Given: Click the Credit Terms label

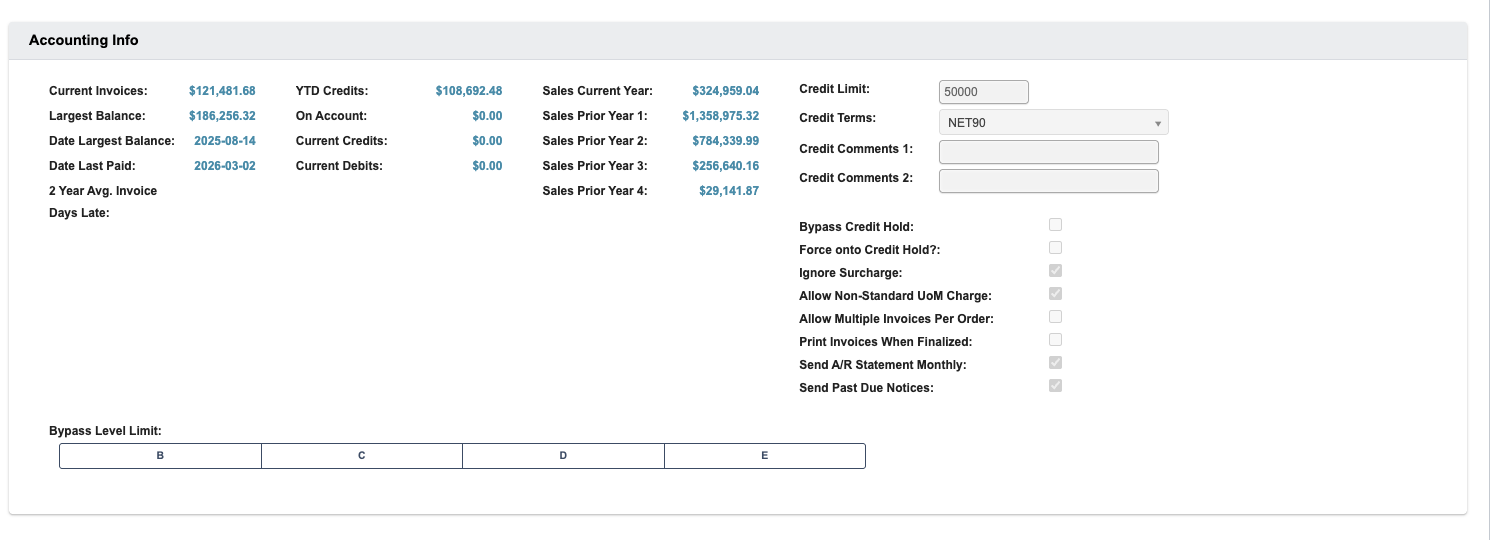Looking at the screenshot, I should click(x=837, y=118).
